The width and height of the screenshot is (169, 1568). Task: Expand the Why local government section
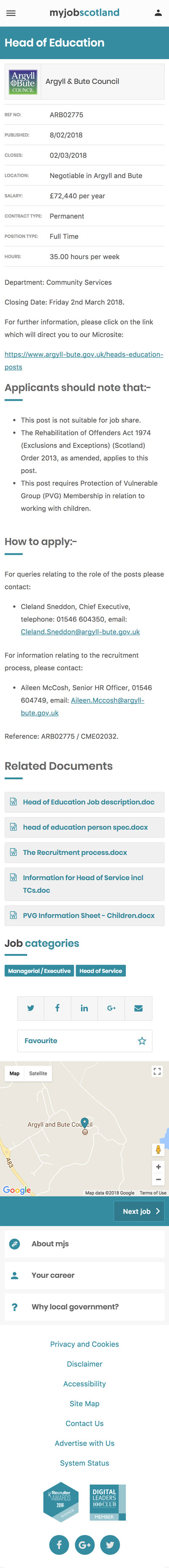[84, 1307]
